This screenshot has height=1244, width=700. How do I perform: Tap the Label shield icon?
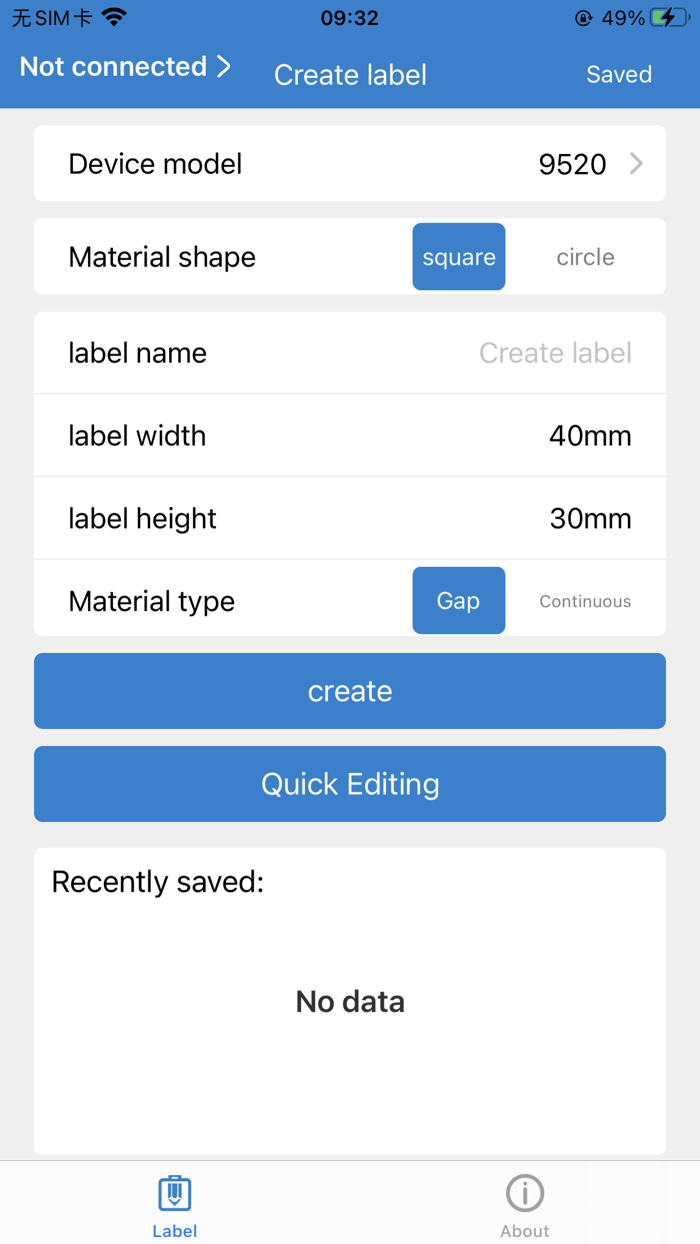tap(174, 1192)
